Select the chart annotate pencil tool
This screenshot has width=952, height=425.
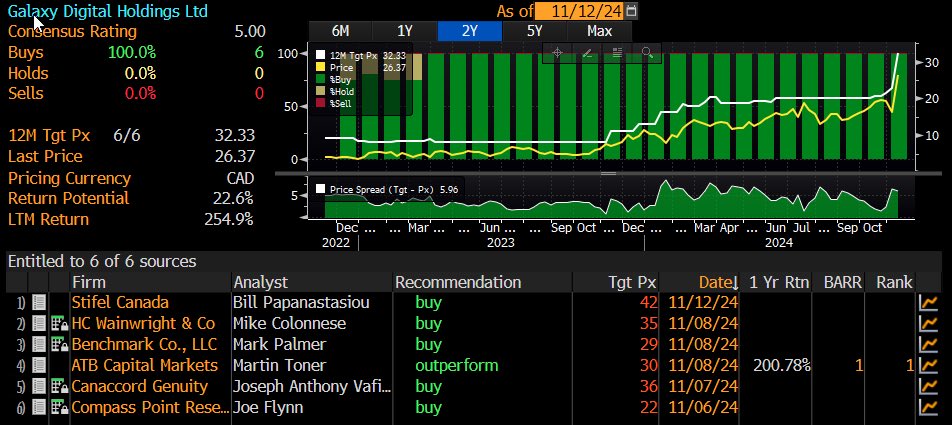point(587,53)
